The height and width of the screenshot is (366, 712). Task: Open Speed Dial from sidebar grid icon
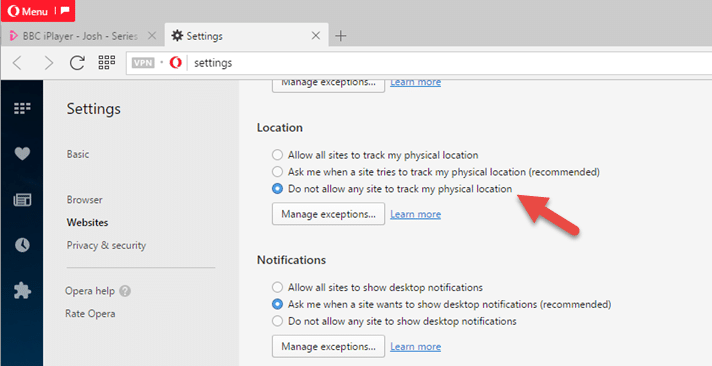click(x=22, y=108)
